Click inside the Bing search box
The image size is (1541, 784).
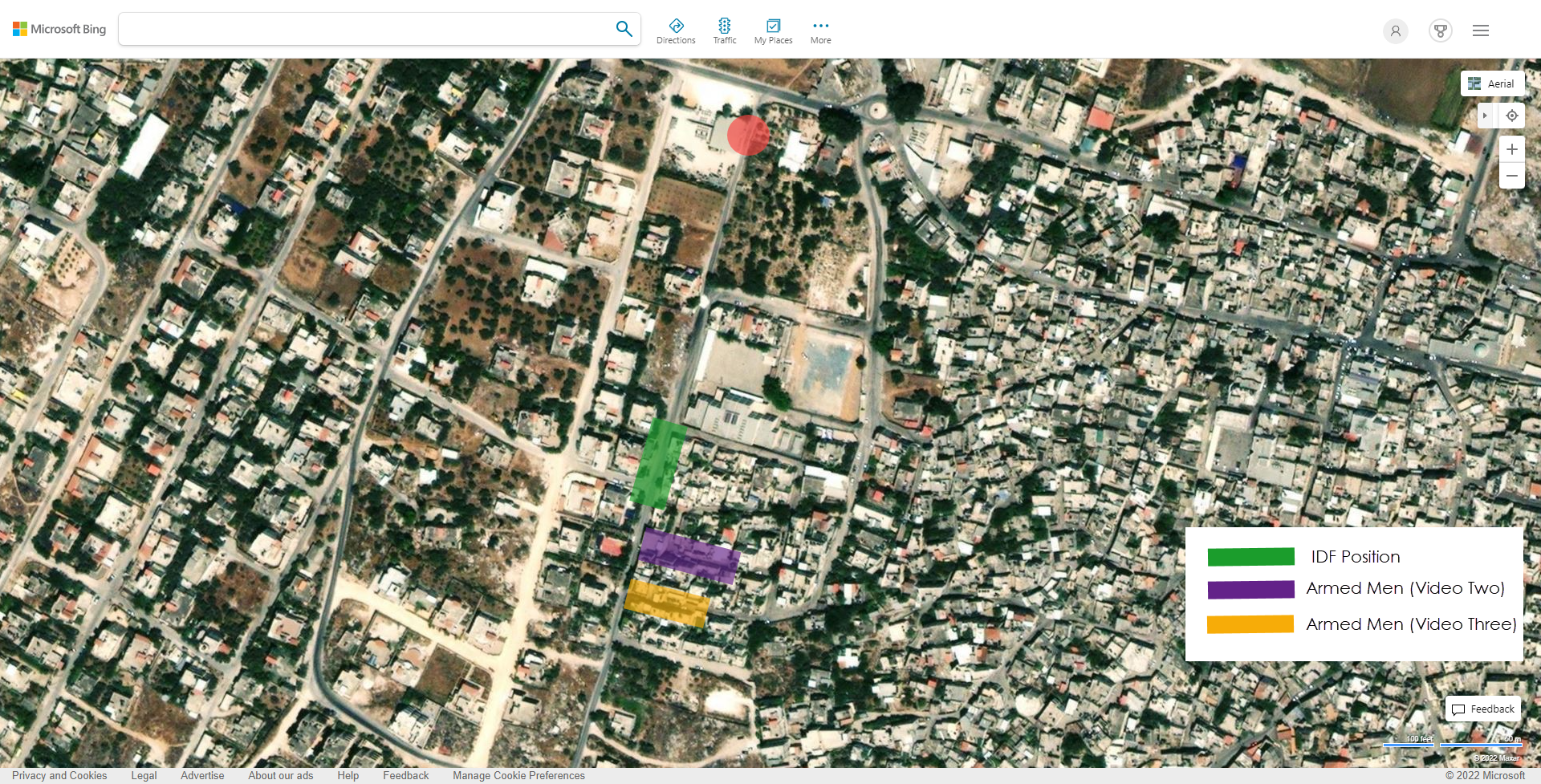pyautogui.click(x=365, y=29)
